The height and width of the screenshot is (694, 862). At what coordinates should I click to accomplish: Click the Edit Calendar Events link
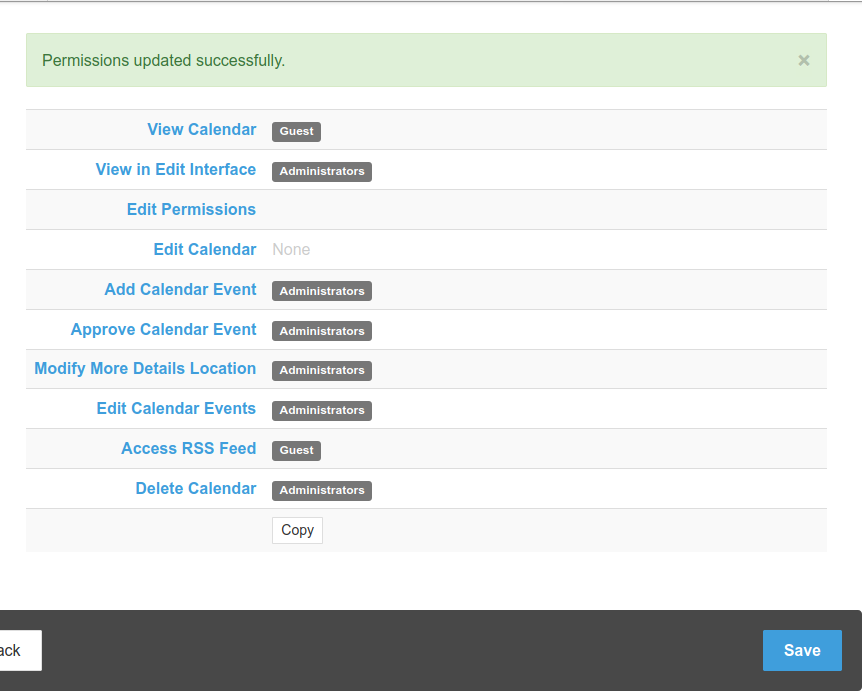click(176, 408)
